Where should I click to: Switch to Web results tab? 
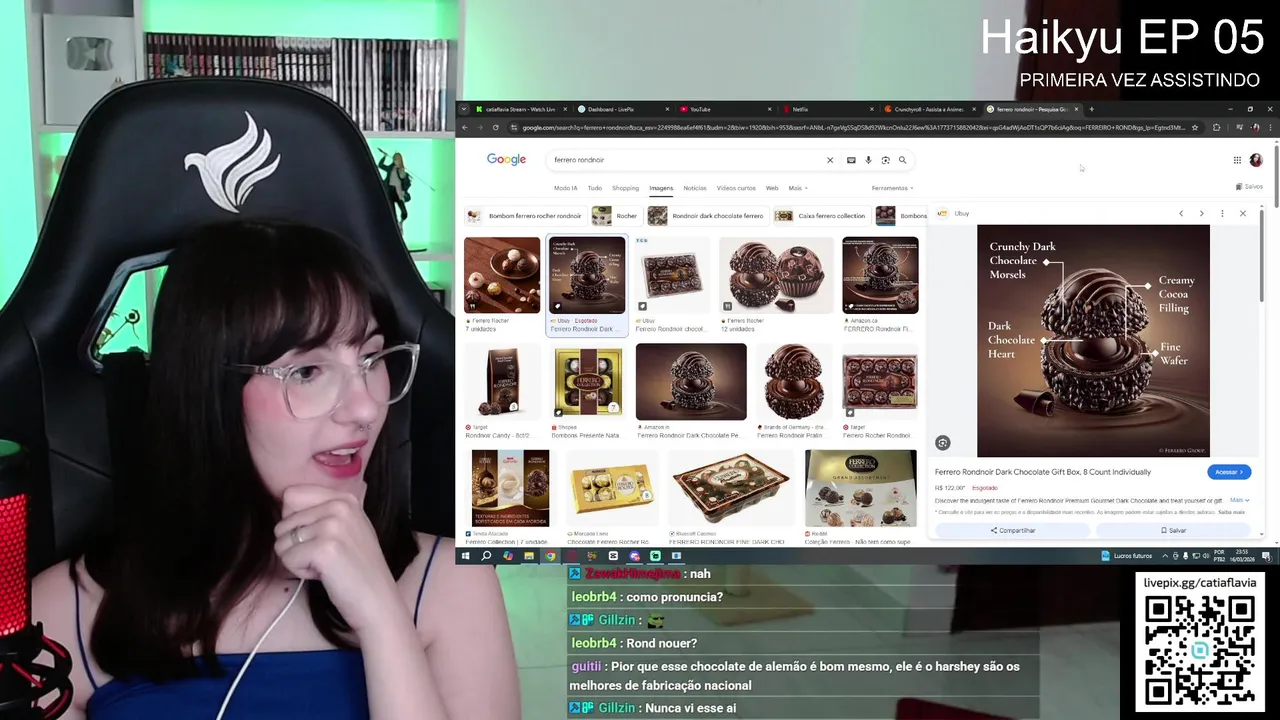772,188
